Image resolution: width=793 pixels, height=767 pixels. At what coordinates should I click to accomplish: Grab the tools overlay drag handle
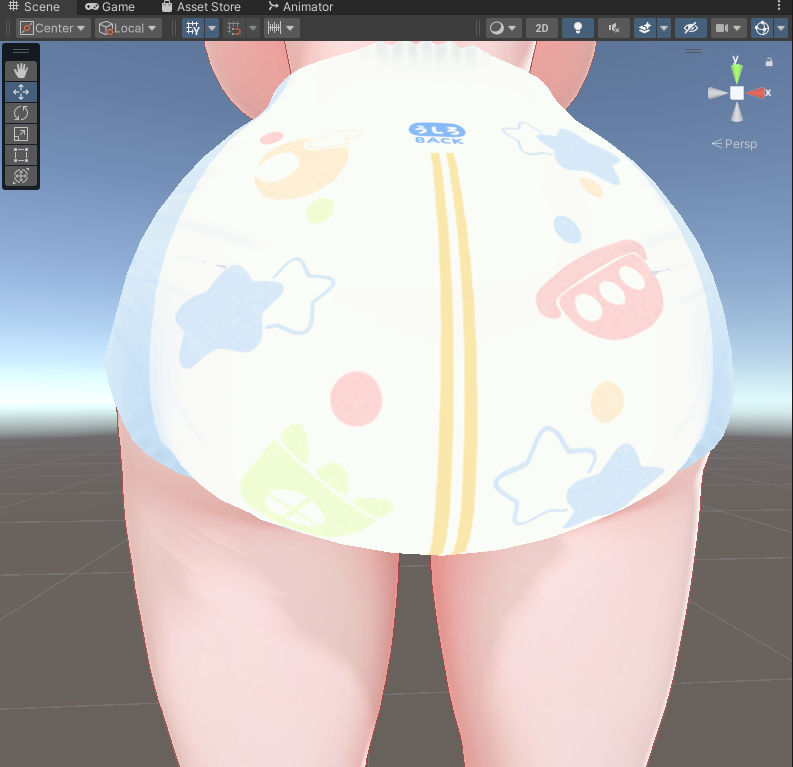click(x=21, y=51)
